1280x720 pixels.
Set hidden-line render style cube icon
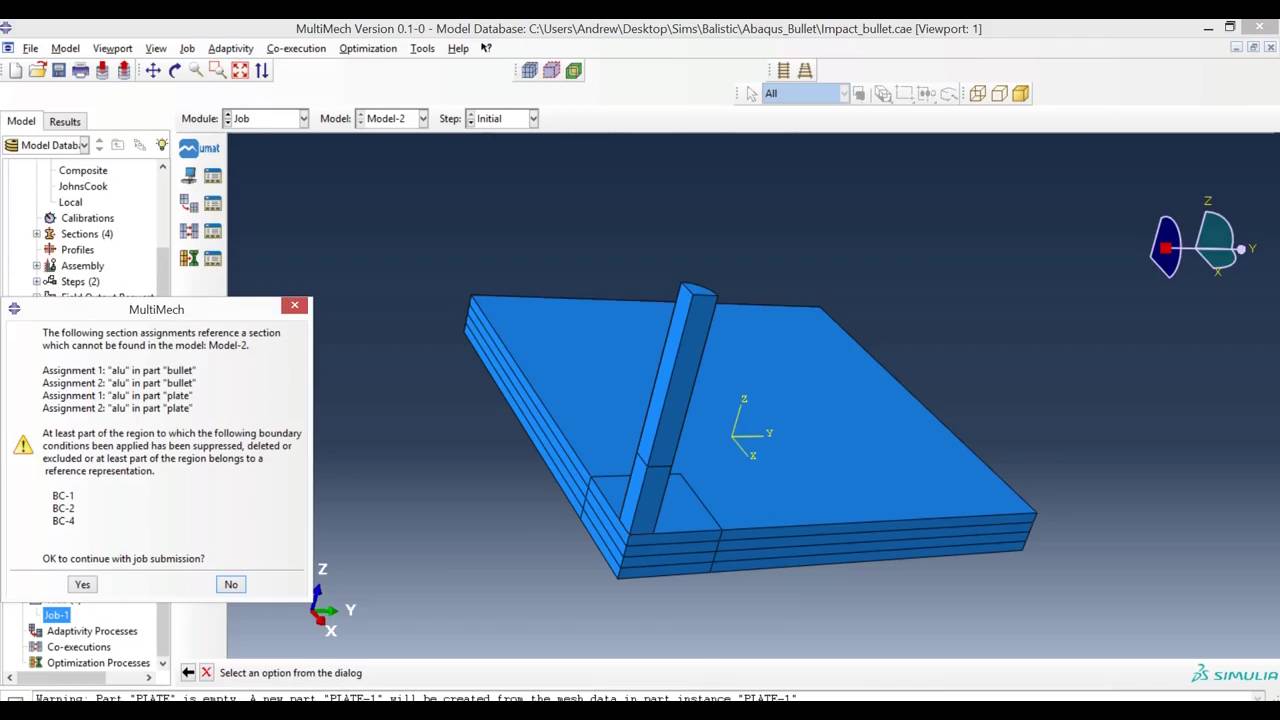pos(999,94)
